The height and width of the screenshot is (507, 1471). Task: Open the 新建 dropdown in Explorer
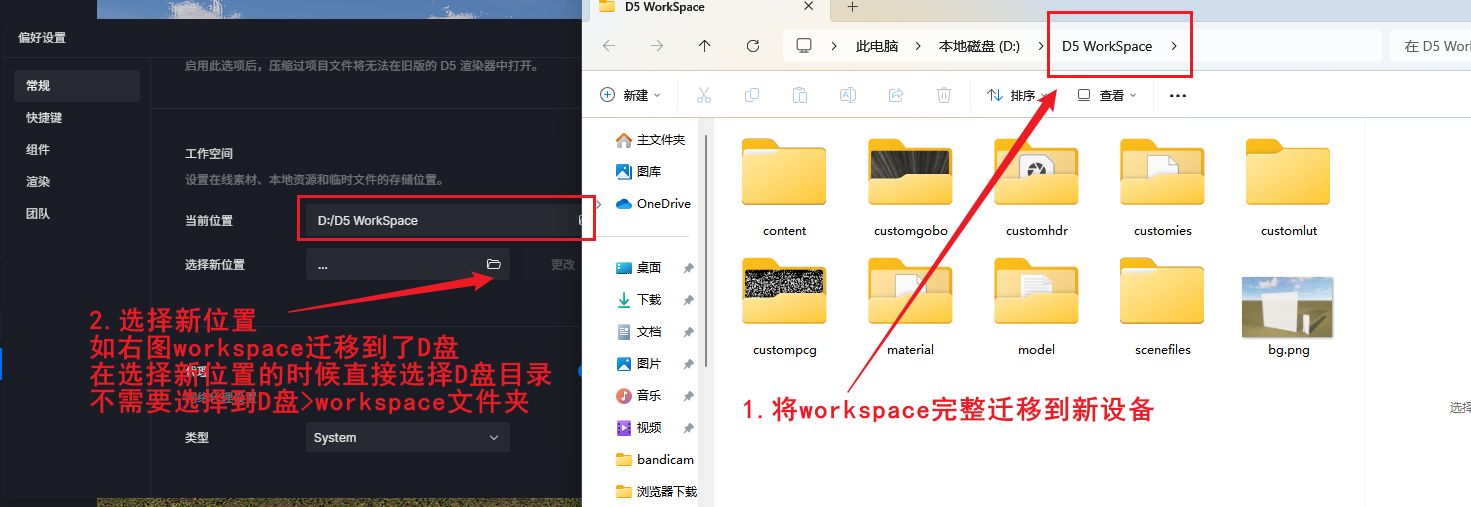point(630,95)
